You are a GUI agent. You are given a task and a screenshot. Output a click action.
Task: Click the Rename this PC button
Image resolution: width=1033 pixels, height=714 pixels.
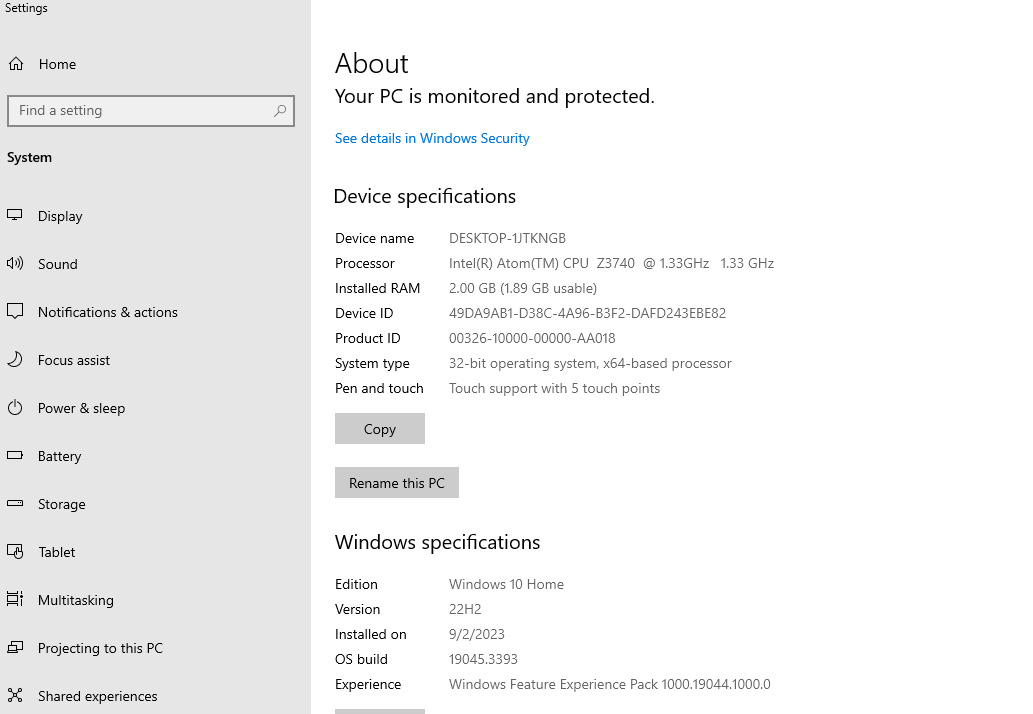click(396, 483)
